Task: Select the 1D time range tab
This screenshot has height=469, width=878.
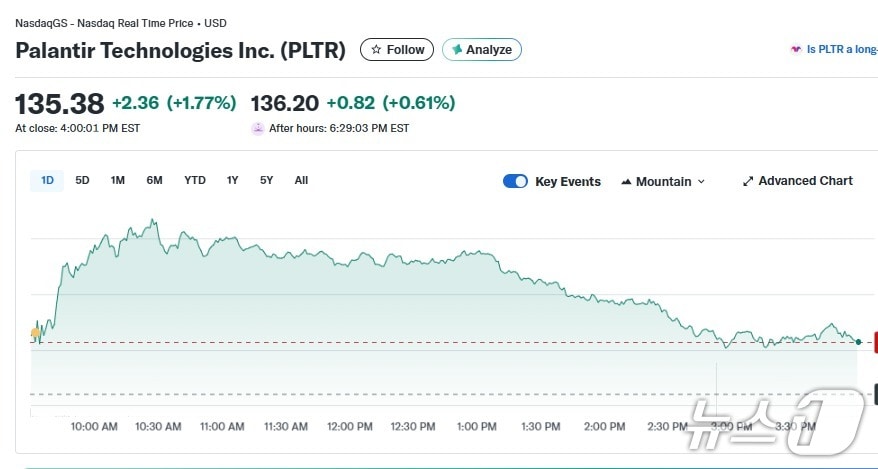Action: tap(47, 180)
